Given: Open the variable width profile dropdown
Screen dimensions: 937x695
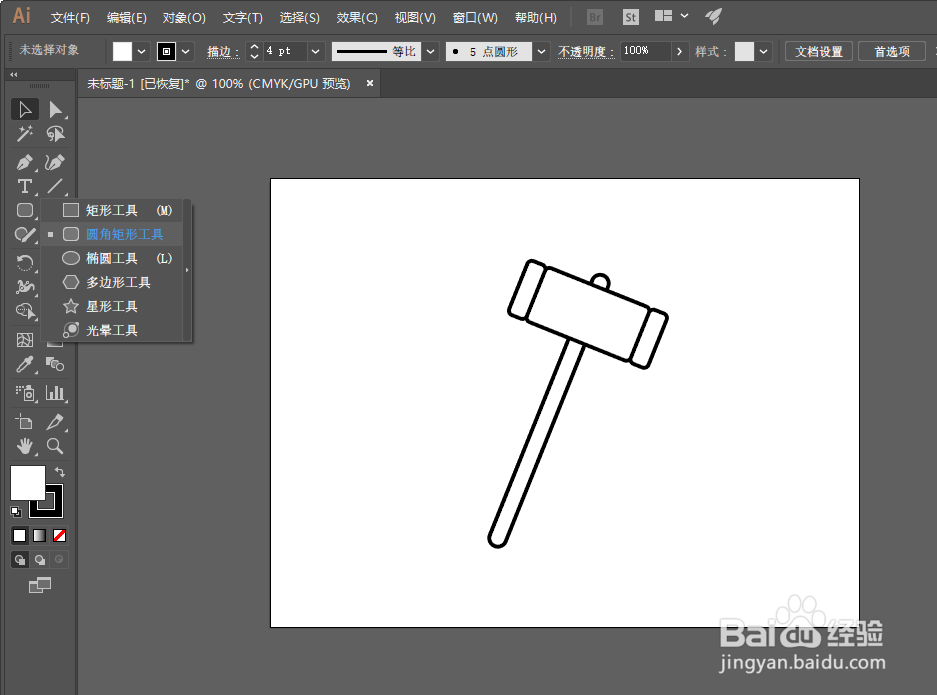Looking at the screenshot, I should [x=431, y=51].
